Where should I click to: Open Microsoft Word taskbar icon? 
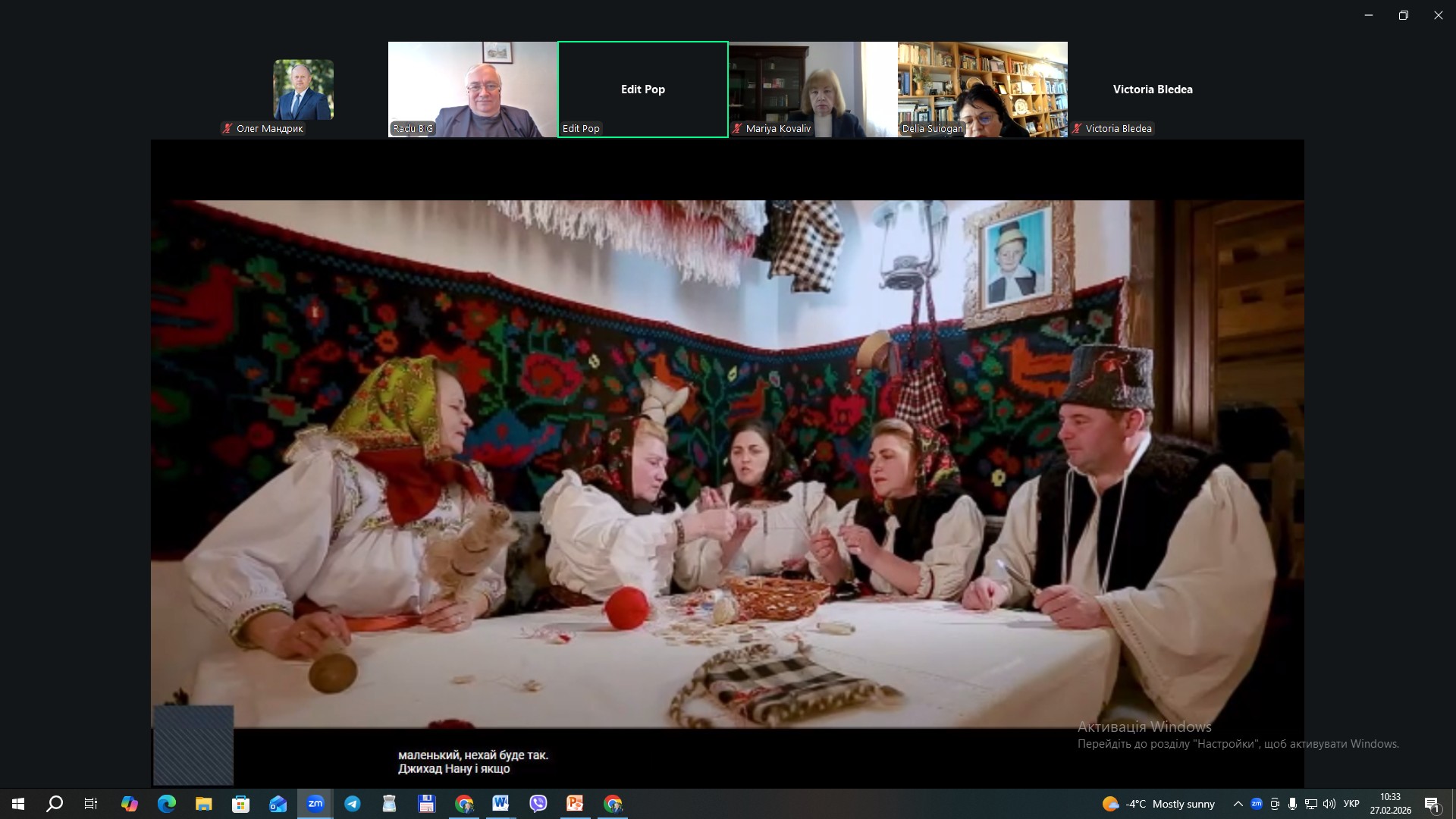point(500,804)
